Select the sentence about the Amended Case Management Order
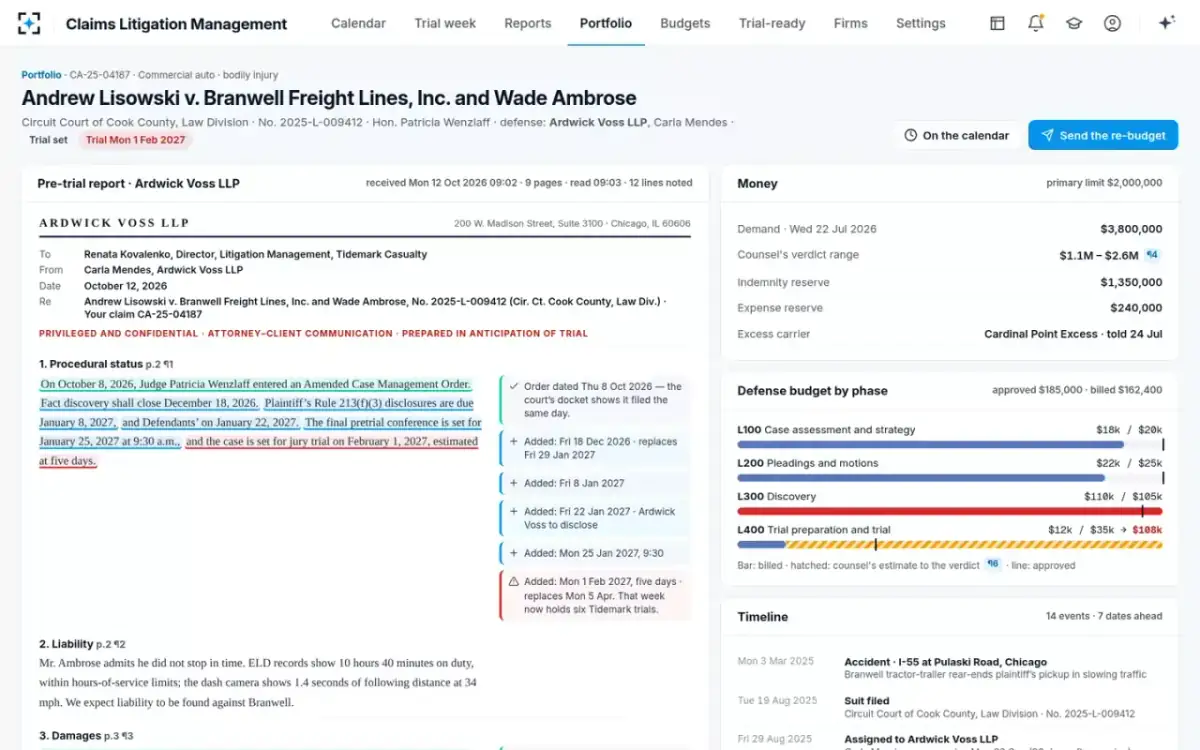This screenshot has width=1200, height=750. pos(255,384)
